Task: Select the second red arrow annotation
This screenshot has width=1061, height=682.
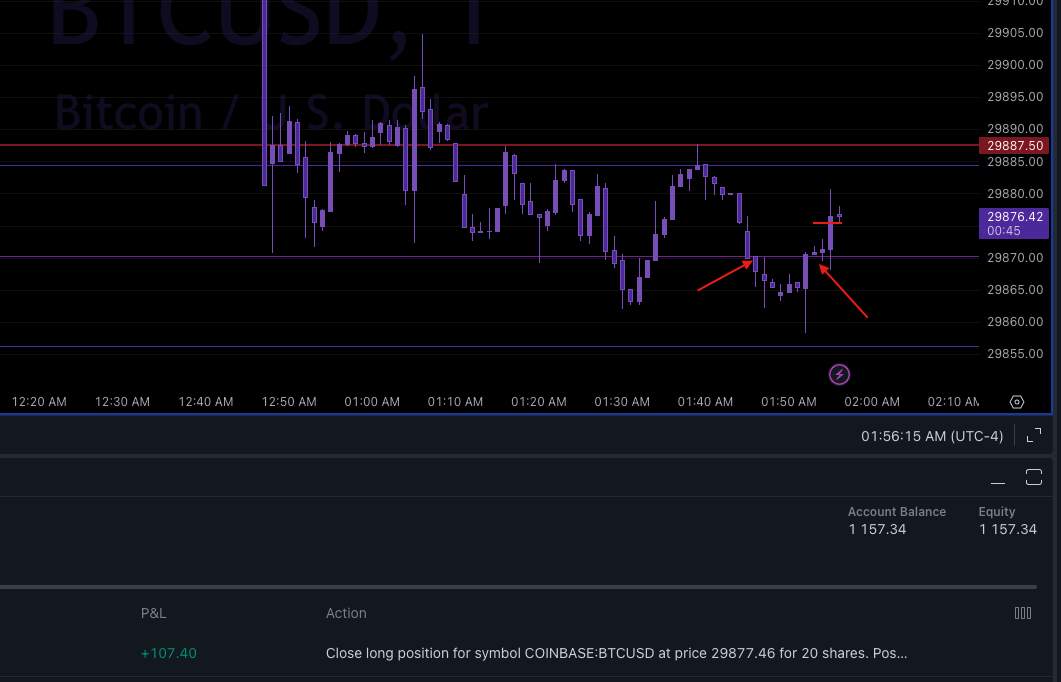Action: pos(845,290)
